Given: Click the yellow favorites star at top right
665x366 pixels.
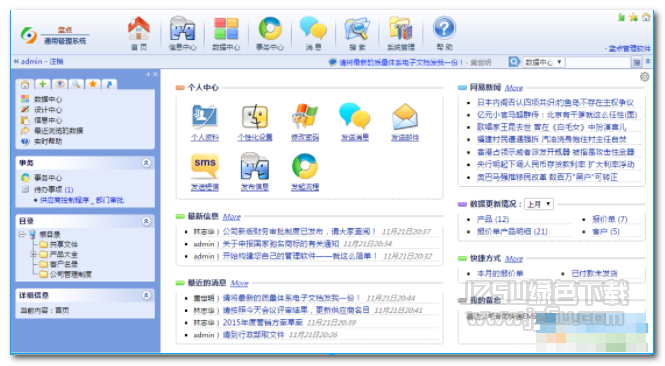Looking at the screenshot, I should 634,17.
